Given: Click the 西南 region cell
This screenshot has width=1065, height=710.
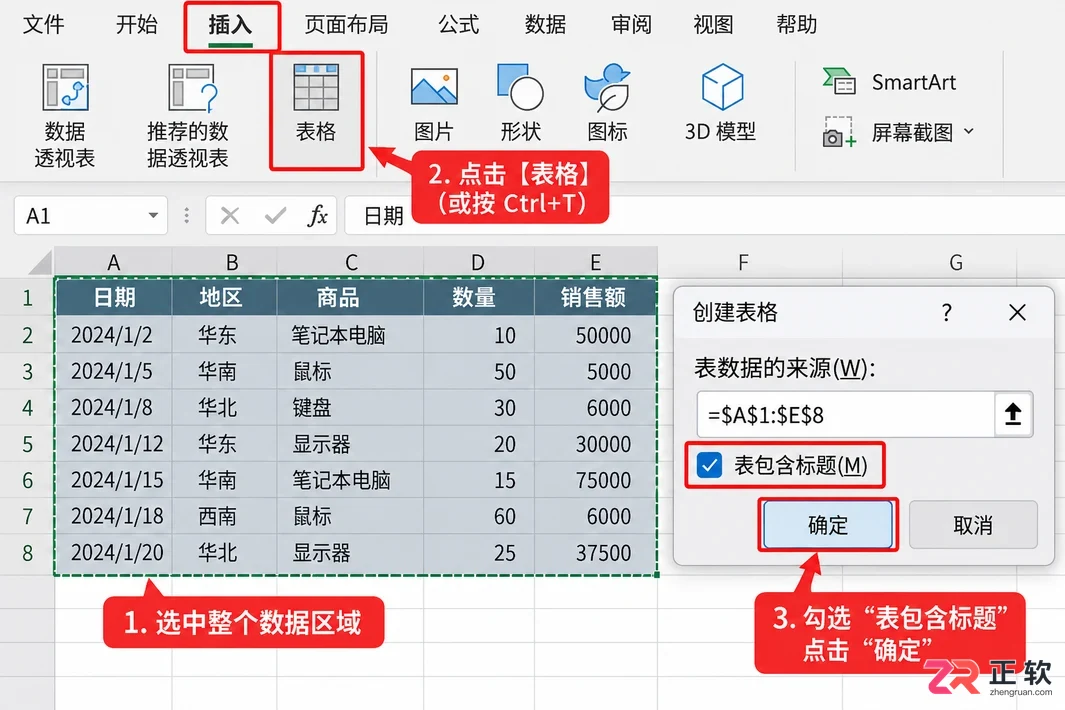Looking at the screenshot, I should (x=225, y=516).
